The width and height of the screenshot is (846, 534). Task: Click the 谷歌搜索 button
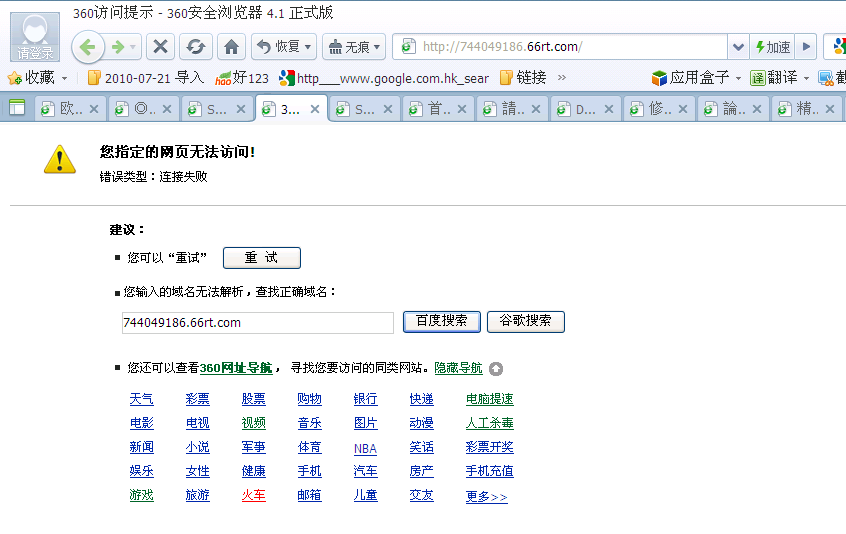(x=526, y=321)
